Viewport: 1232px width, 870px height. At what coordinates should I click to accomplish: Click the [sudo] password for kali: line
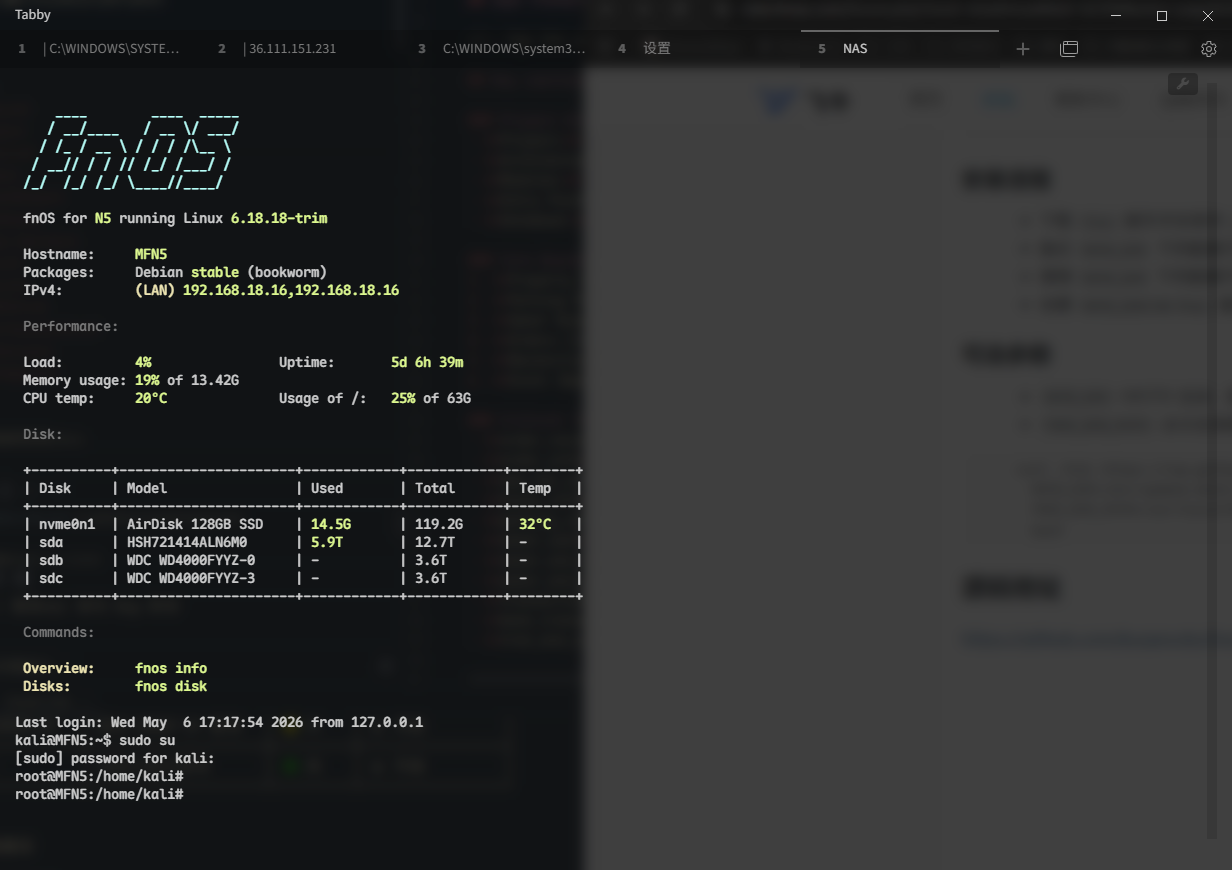[115, 758]
